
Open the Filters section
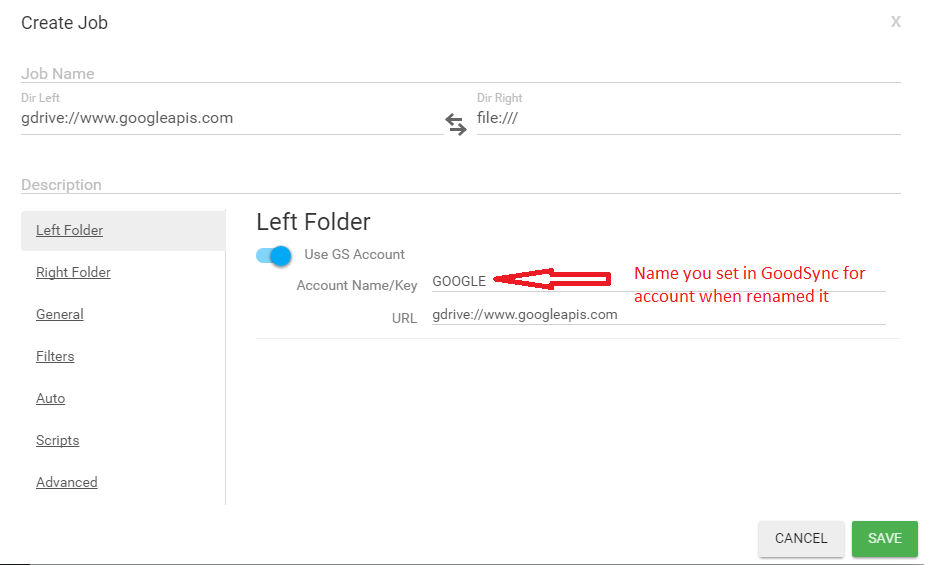point(55,356)
